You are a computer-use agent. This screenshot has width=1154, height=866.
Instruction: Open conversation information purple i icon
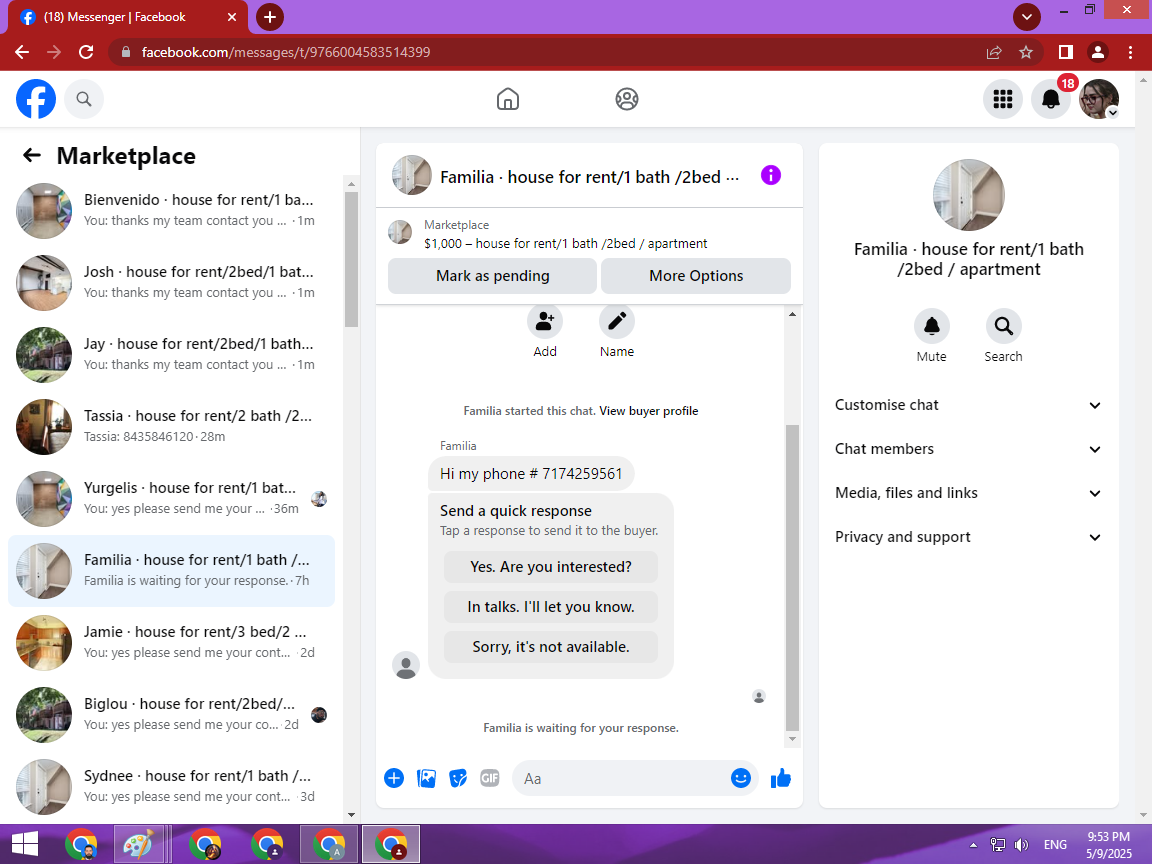tap(771, 175)
